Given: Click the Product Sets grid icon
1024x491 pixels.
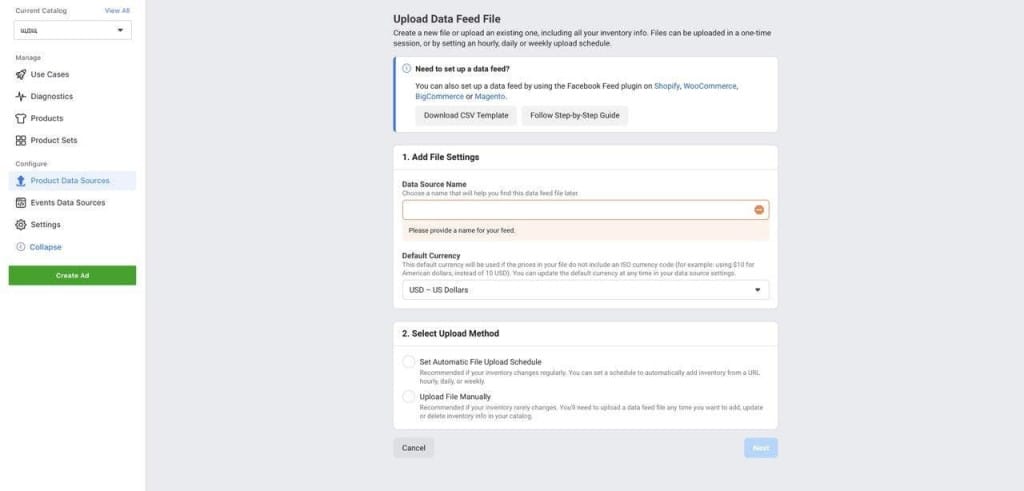Looking at the screenshot, I should [x=21, y=141].
